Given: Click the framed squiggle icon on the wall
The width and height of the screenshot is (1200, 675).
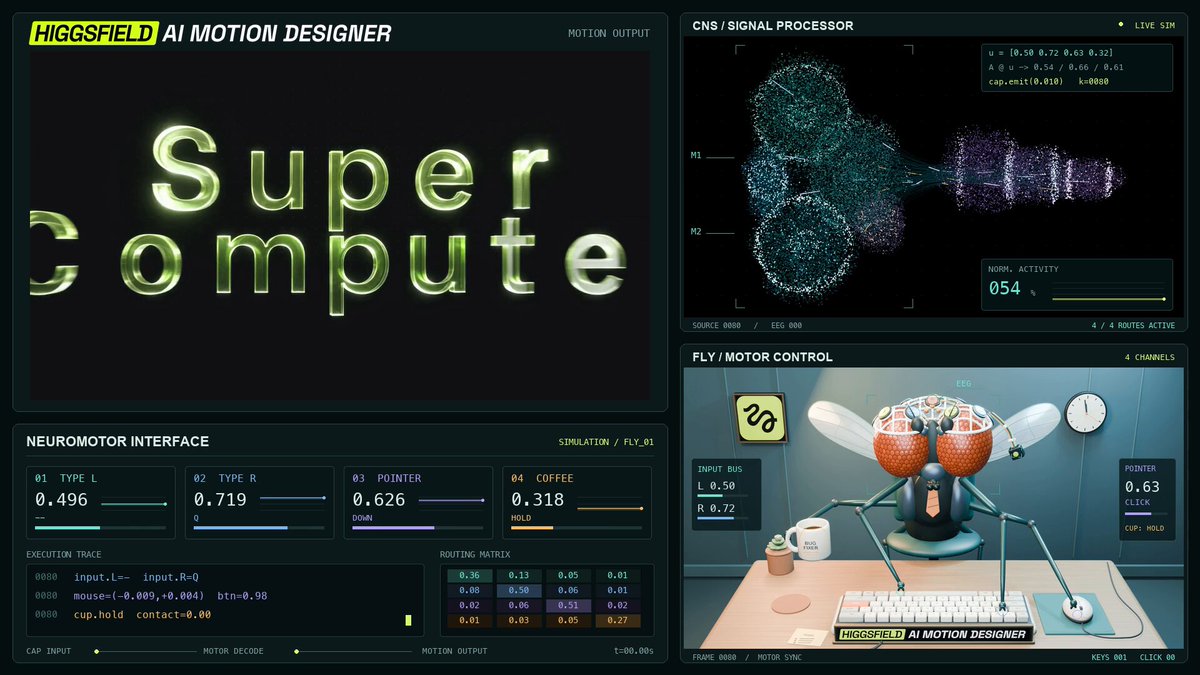Looking at the screenshot, I should coord(759,418).
